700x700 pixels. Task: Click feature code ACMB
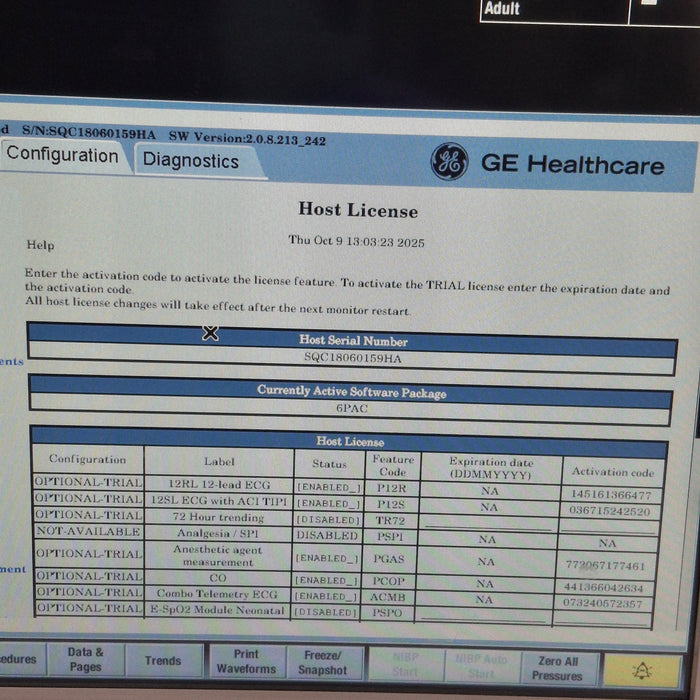coord(388,597)
